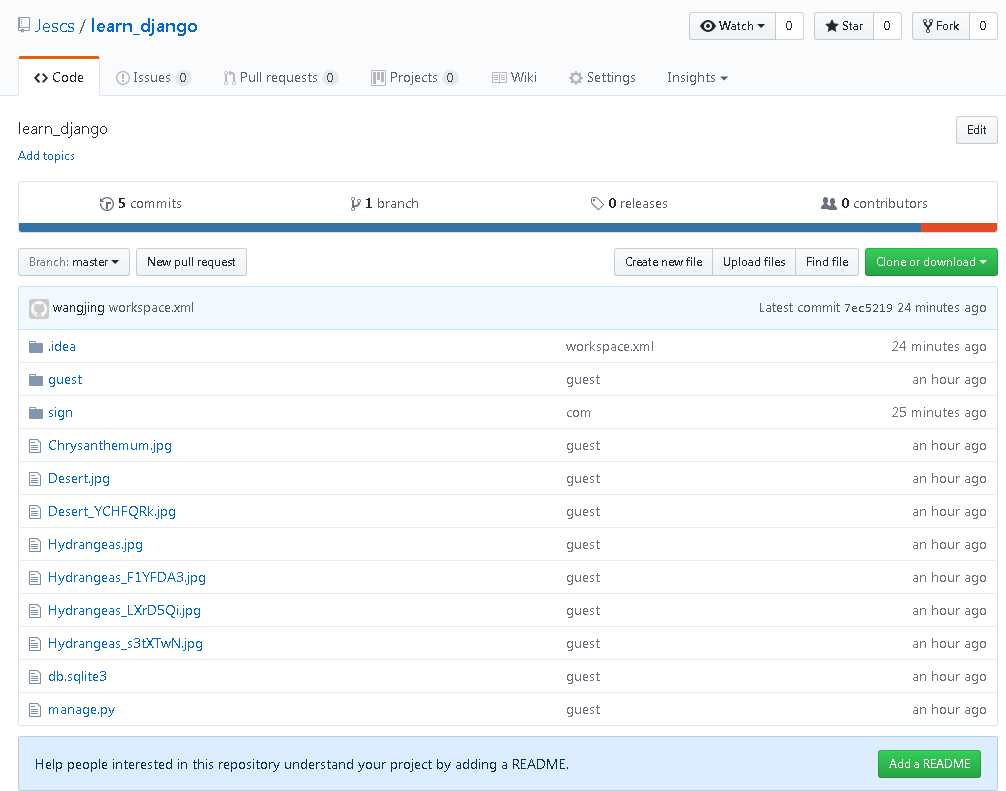Click the file icon next to Hydrangeas_LXrD5Qi.jpg
The image size is (1006, 791).
point(35,611)
